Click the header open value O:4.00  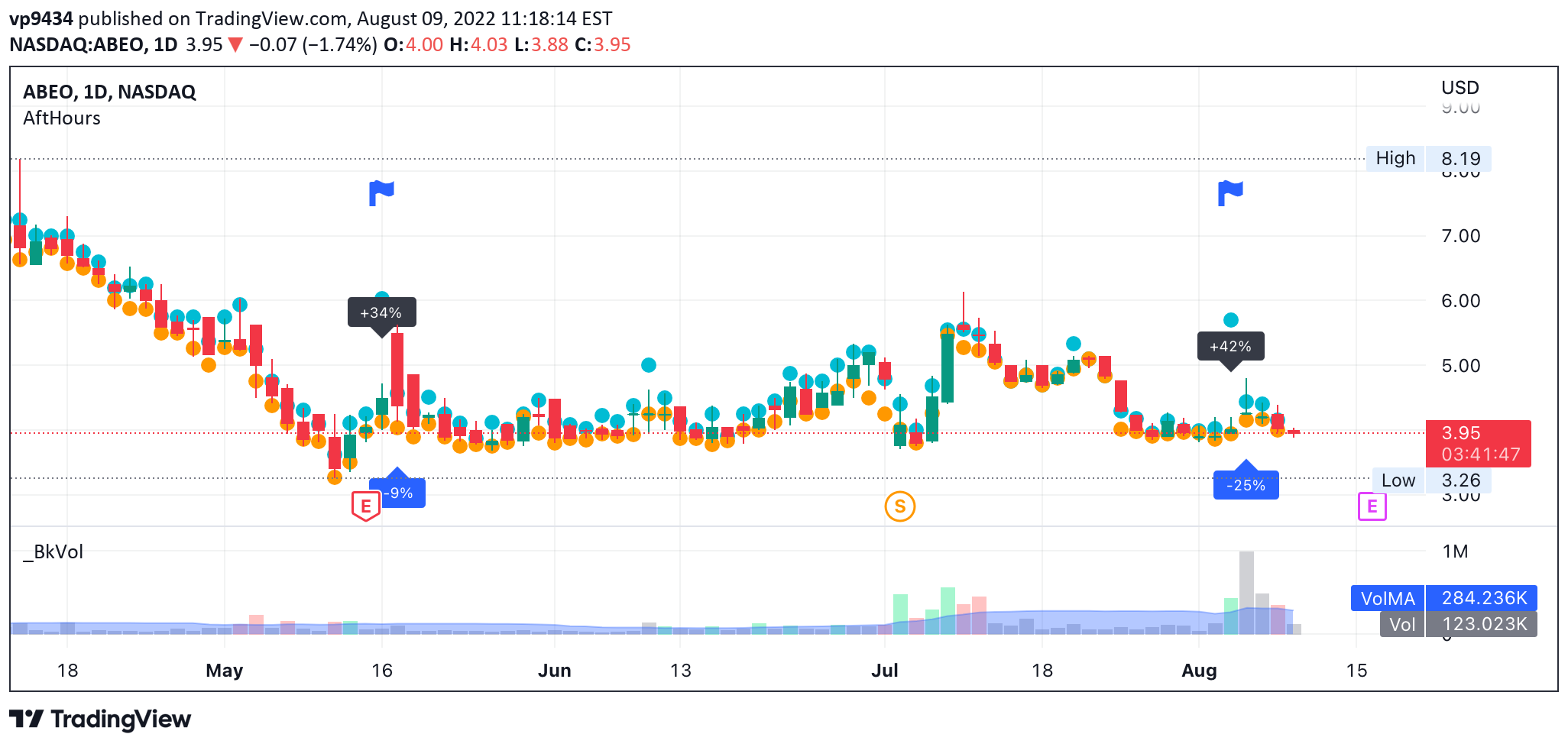[413, 44]
